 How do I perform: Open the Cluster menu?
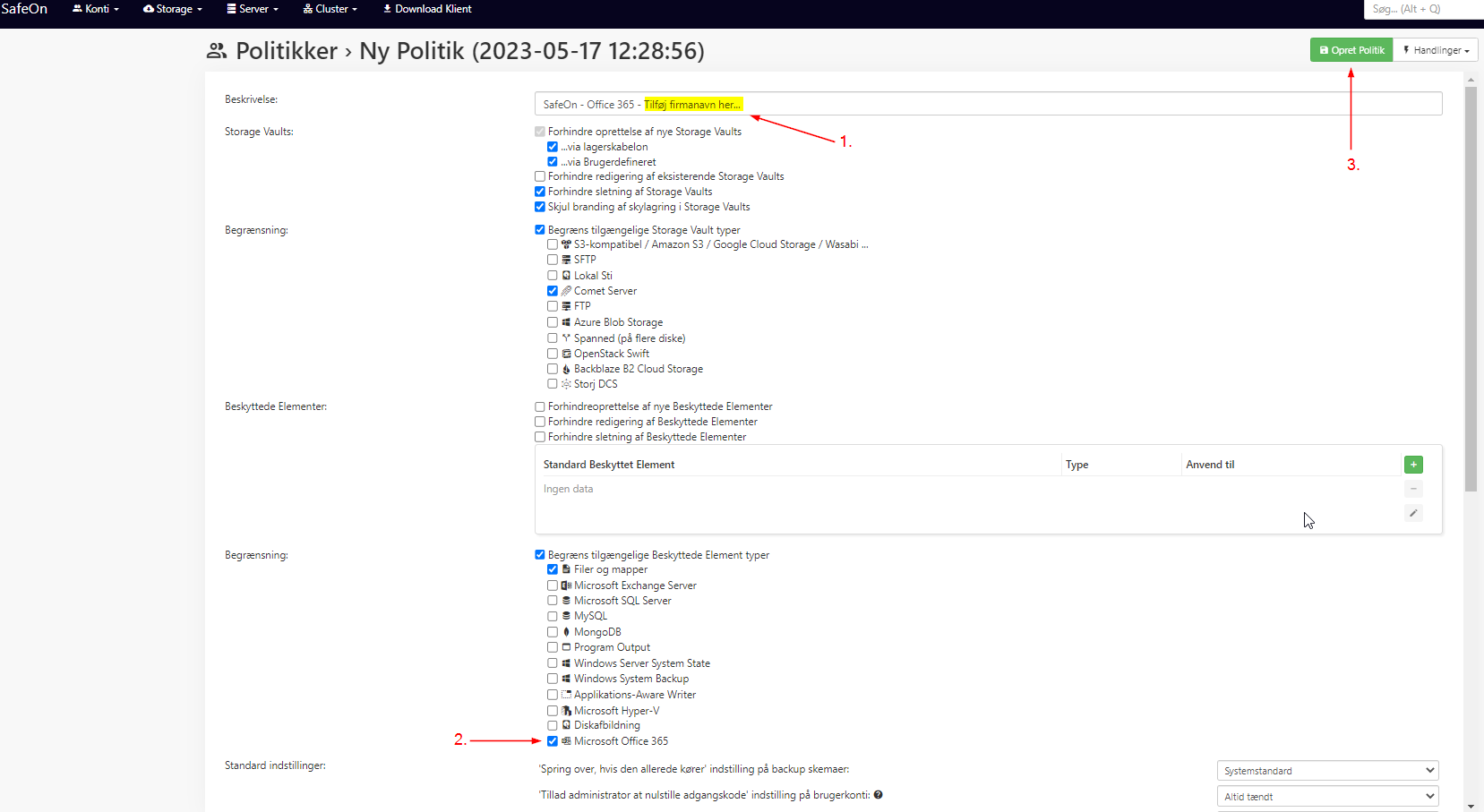pyautogui.click(x=330, y=9)
